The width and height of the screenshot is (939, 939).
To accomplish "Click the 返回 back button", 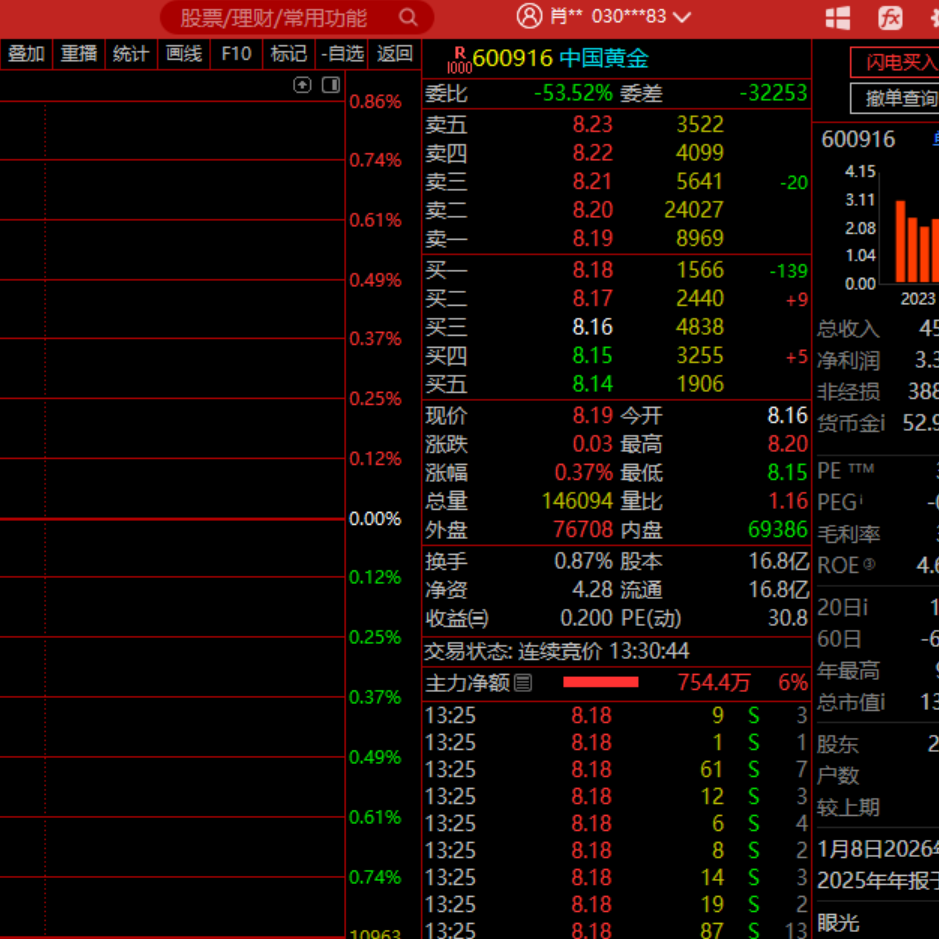I will coord(394,54).
